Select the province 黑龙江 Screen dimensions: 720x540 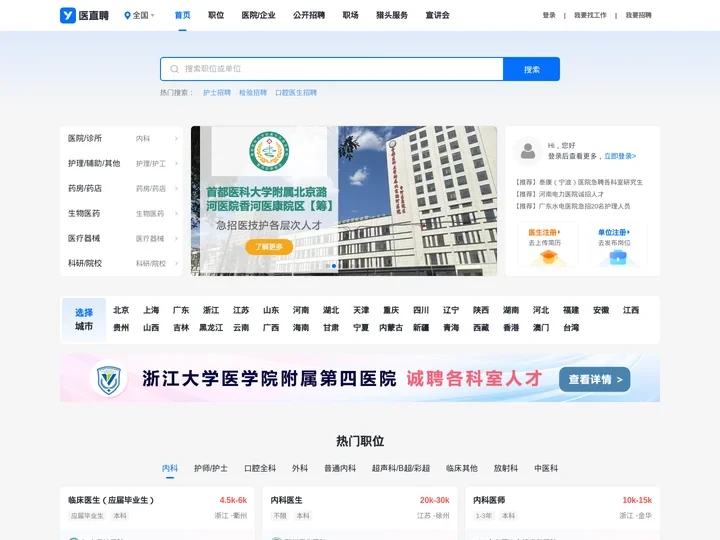coord(211,328)
